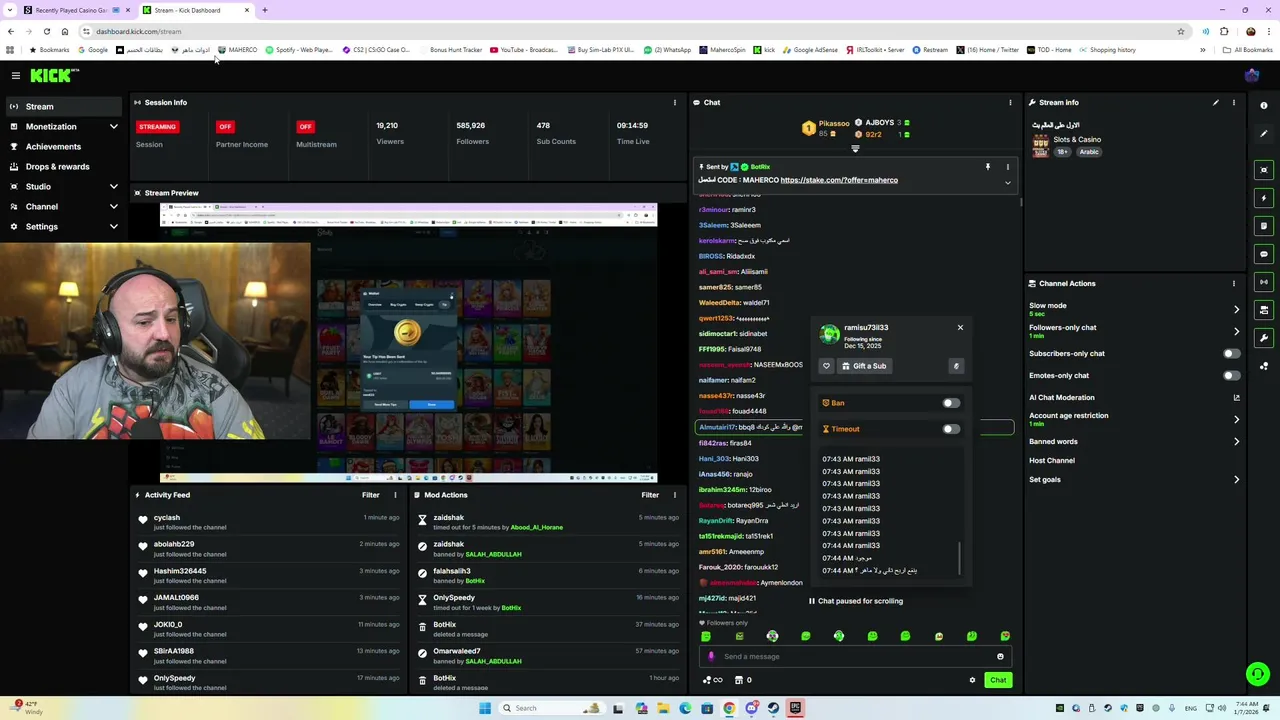Open the emoji picker in message box
The width and height of the screenshot is (1280, 720).
coord(1000,657)
